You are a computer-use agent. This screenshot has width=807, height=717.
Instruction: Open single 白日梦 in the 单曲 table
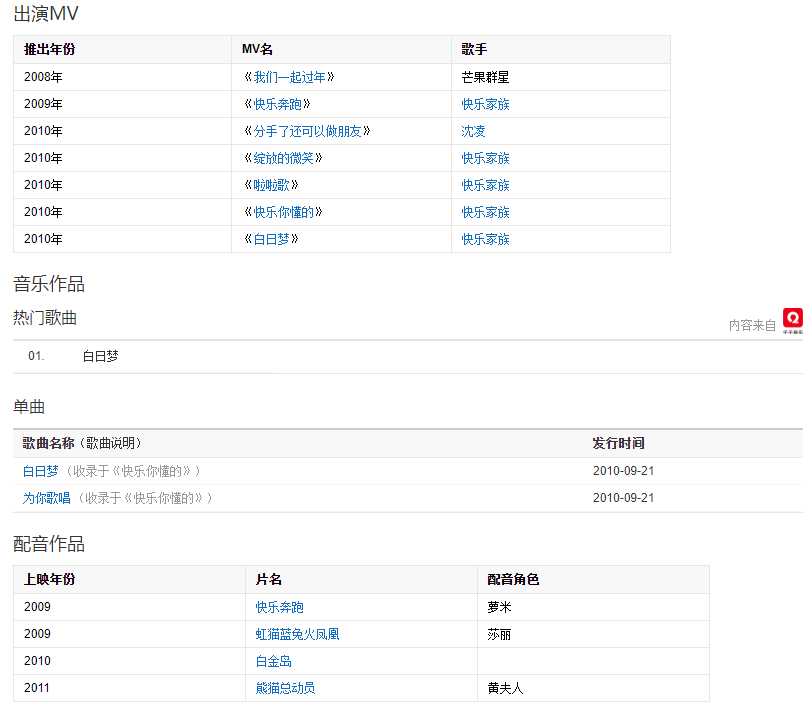(41, 471)
